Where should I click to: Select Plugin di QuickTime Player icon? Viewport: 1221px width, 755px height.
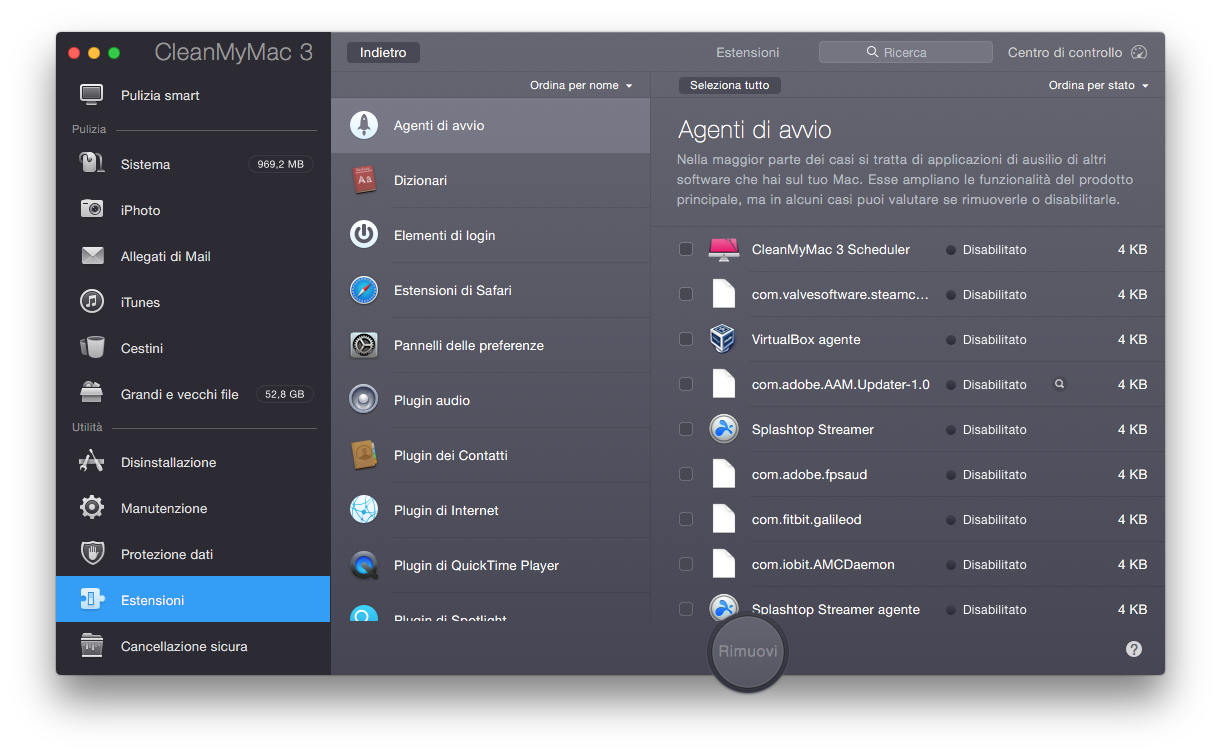pos(364,565)
